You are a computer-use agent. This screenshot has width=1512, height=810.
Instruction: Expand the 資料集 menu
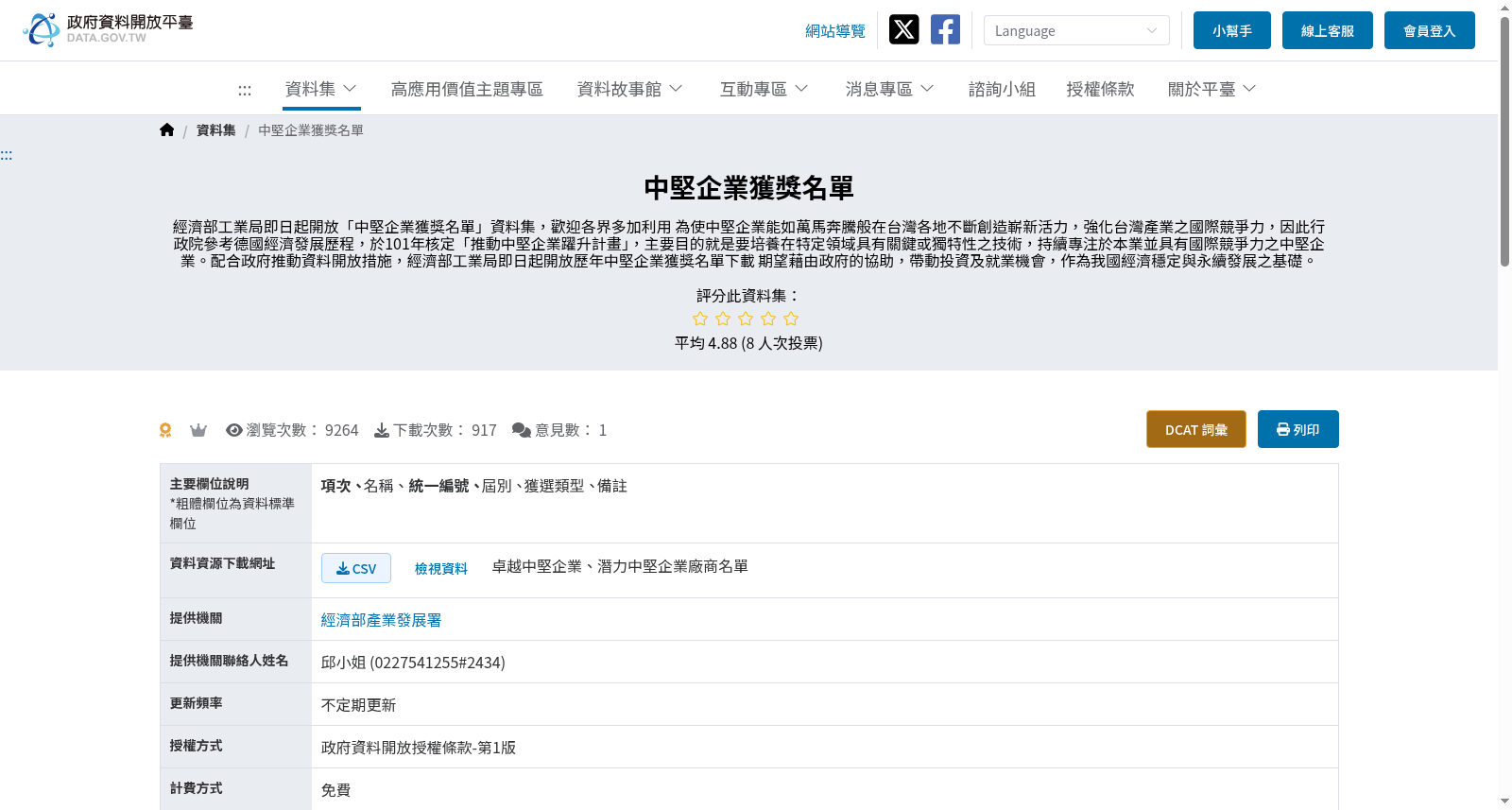pos(321,89)
